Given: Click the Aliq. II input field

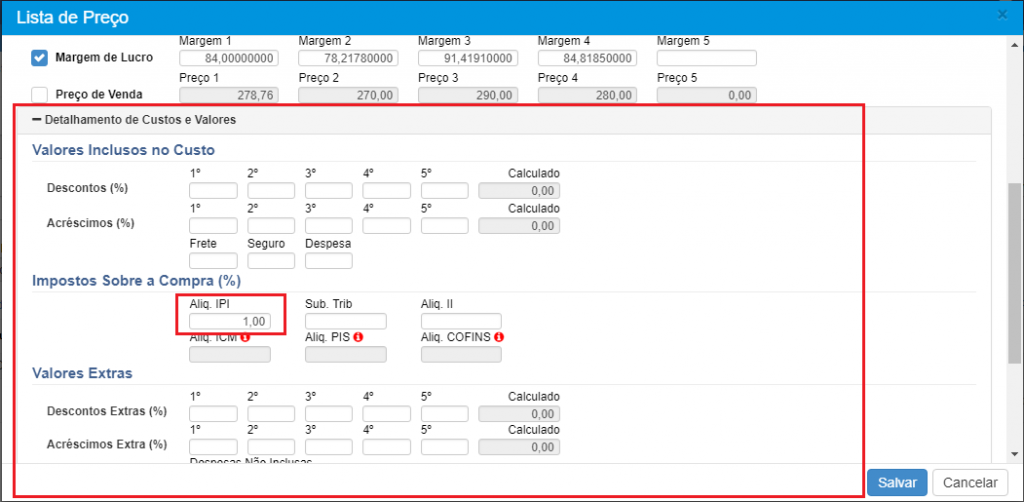Looking at the screenshot, I should [461, 321].
